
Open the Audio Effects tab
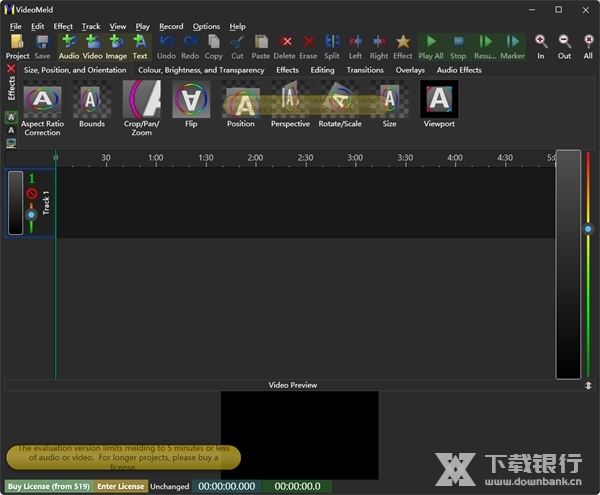pyautogui.click(x=459, y=70)
